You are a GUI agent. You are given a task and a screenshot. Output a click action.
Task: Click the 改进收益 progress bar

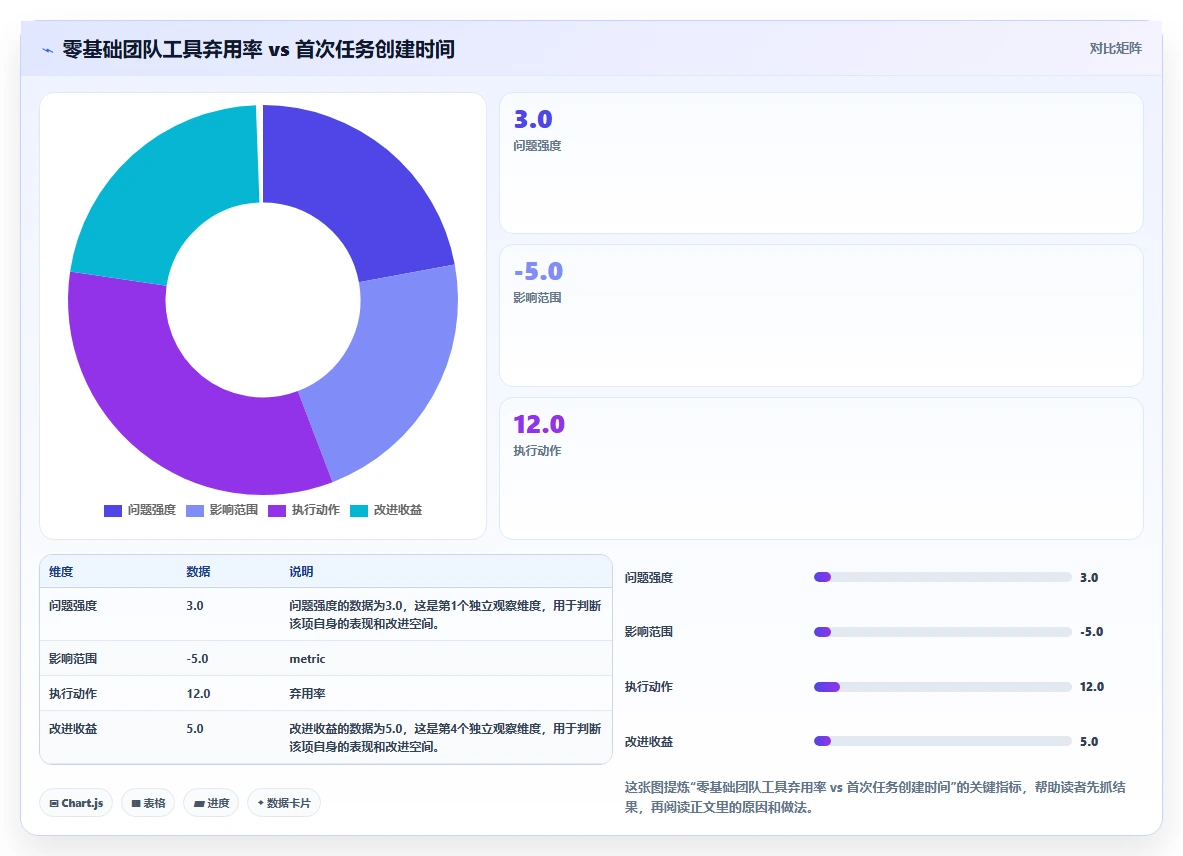pos(942,741)
